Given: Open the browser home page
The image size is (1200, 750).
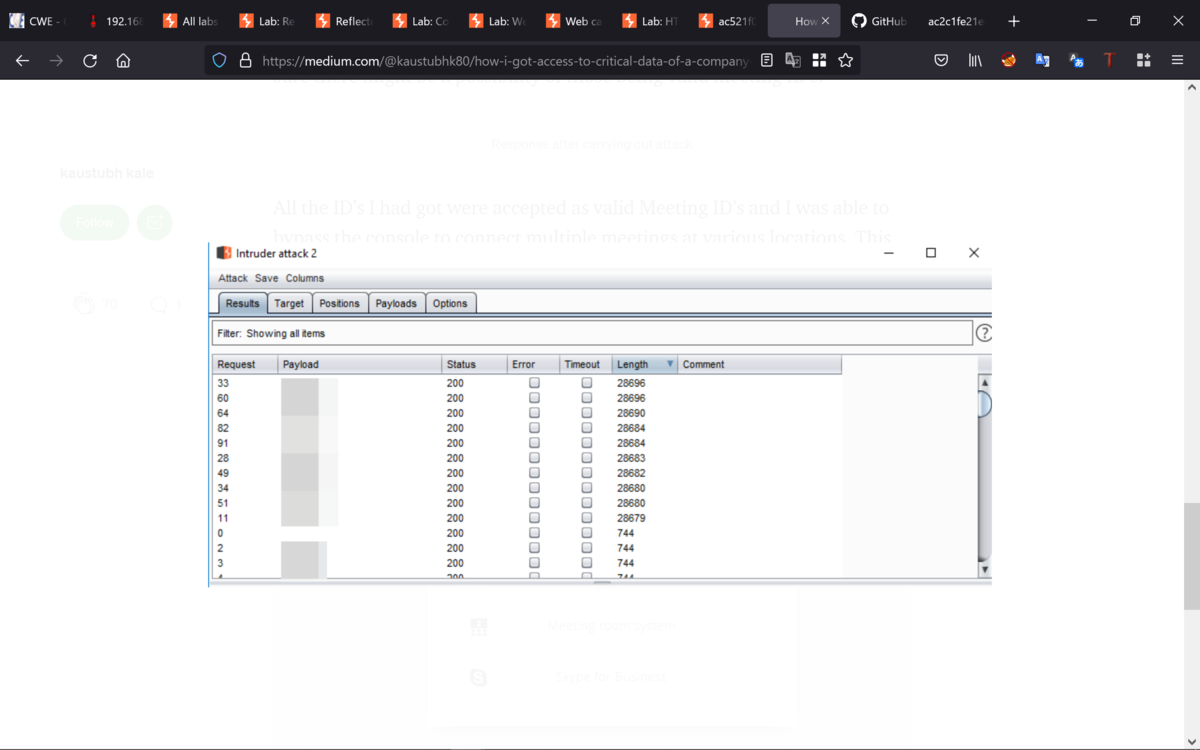Looking at the screenshot, I should pyautogui.click(x=123, y=61).
